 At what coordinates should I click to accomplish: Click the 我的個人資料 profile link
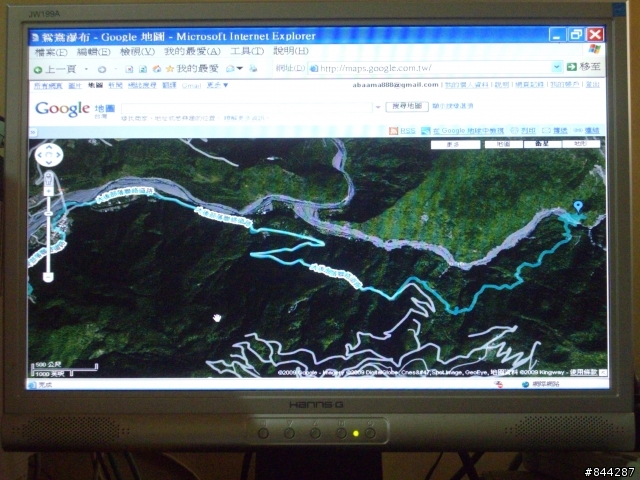point(467,84)
